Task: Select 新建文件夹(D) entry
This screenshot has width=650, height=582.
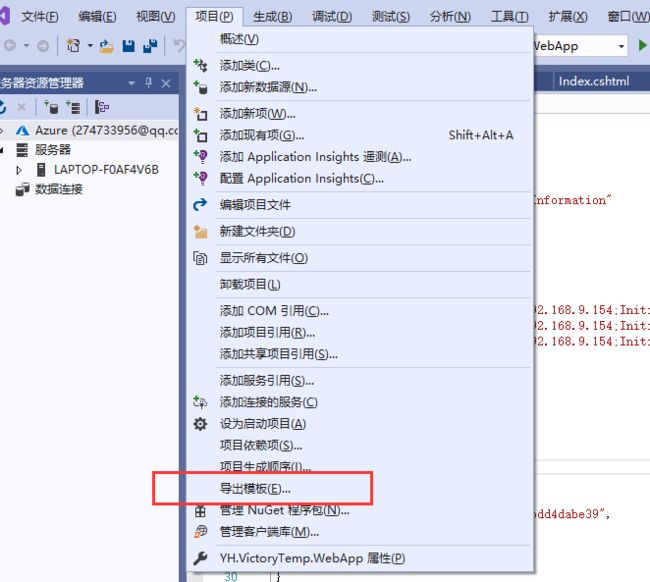Action: (x=360, y=231)
